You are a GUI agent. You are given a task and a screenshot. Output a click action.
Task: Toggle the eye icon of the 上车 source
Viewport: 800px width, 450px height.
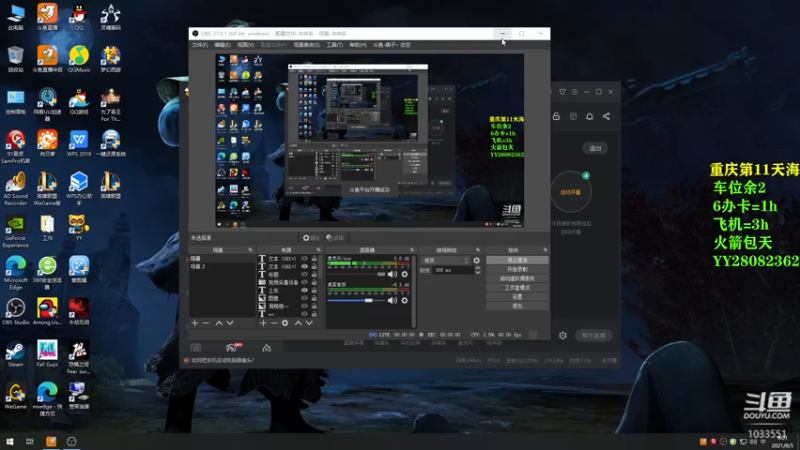pyautogui.click(x=305, y=290)
